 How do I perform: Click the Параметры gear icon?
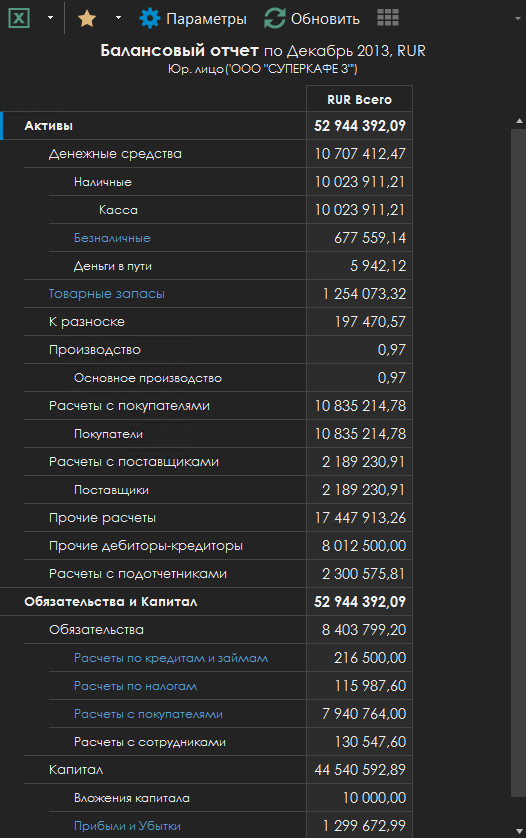click(x=150, y=18)
